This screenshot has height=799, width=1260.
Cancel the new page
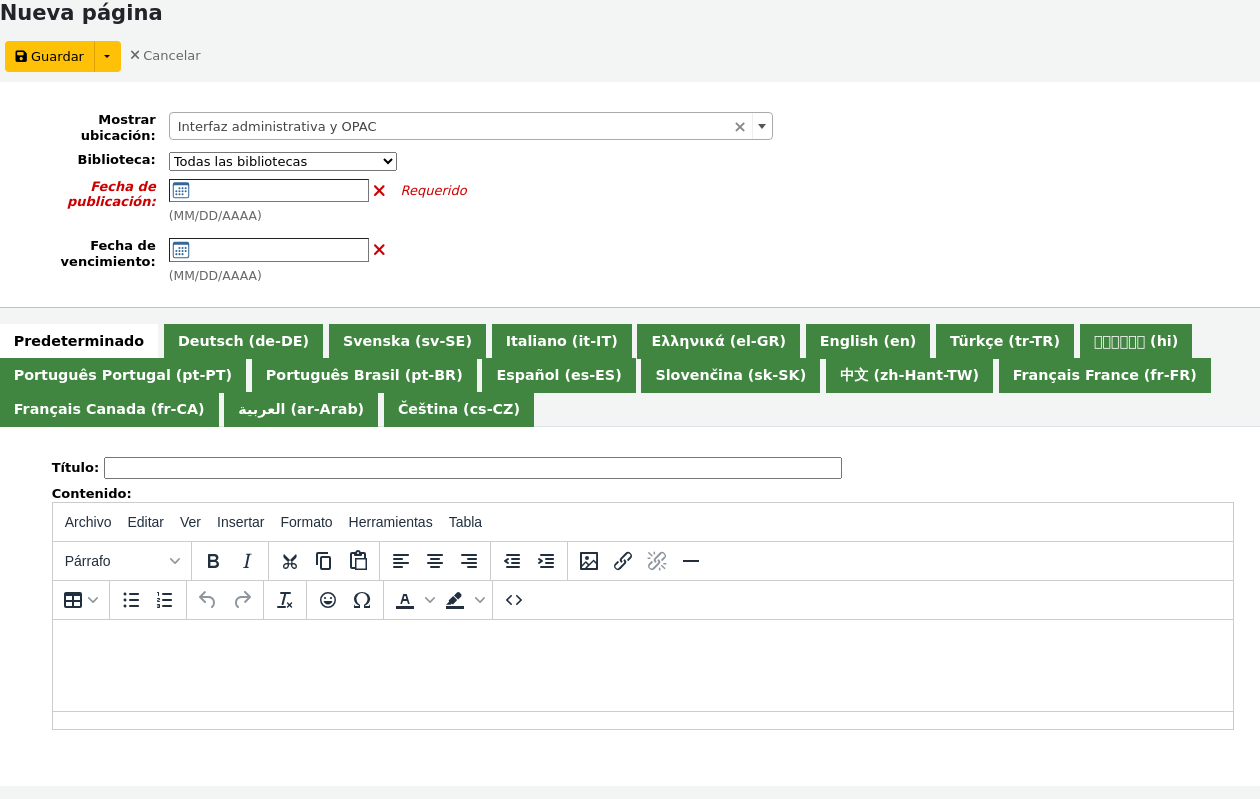[x=165, y=56]
